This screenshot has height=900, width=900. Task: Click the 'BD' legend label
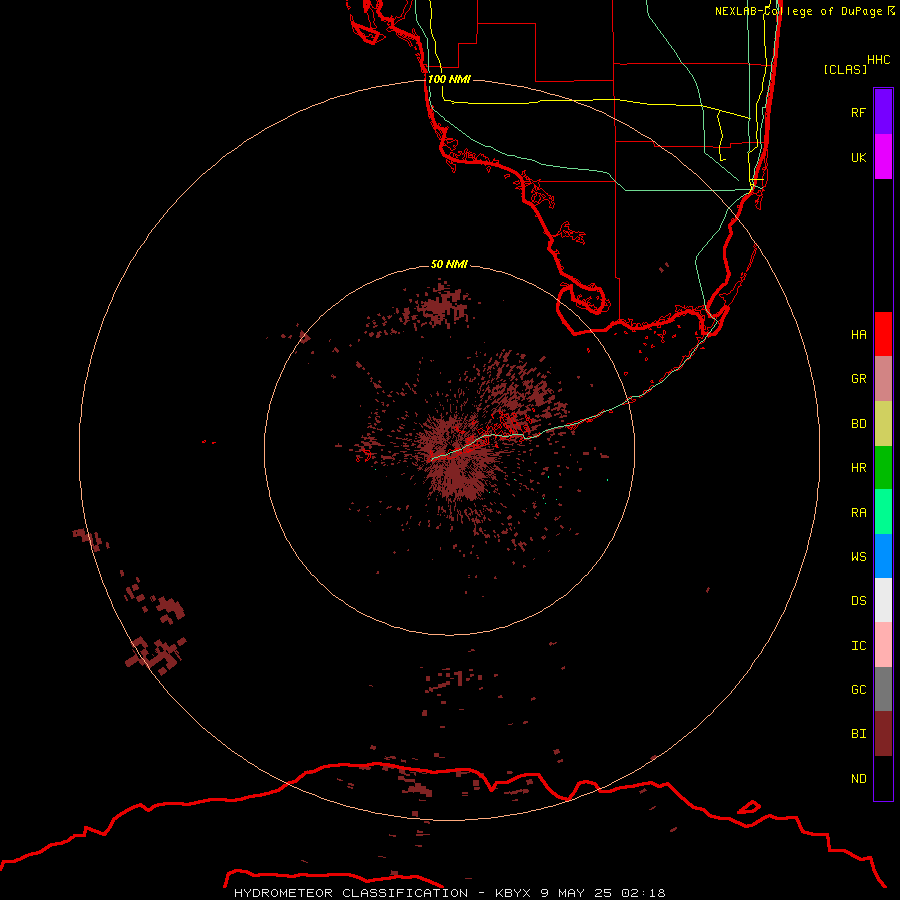[x=858, y=423]
